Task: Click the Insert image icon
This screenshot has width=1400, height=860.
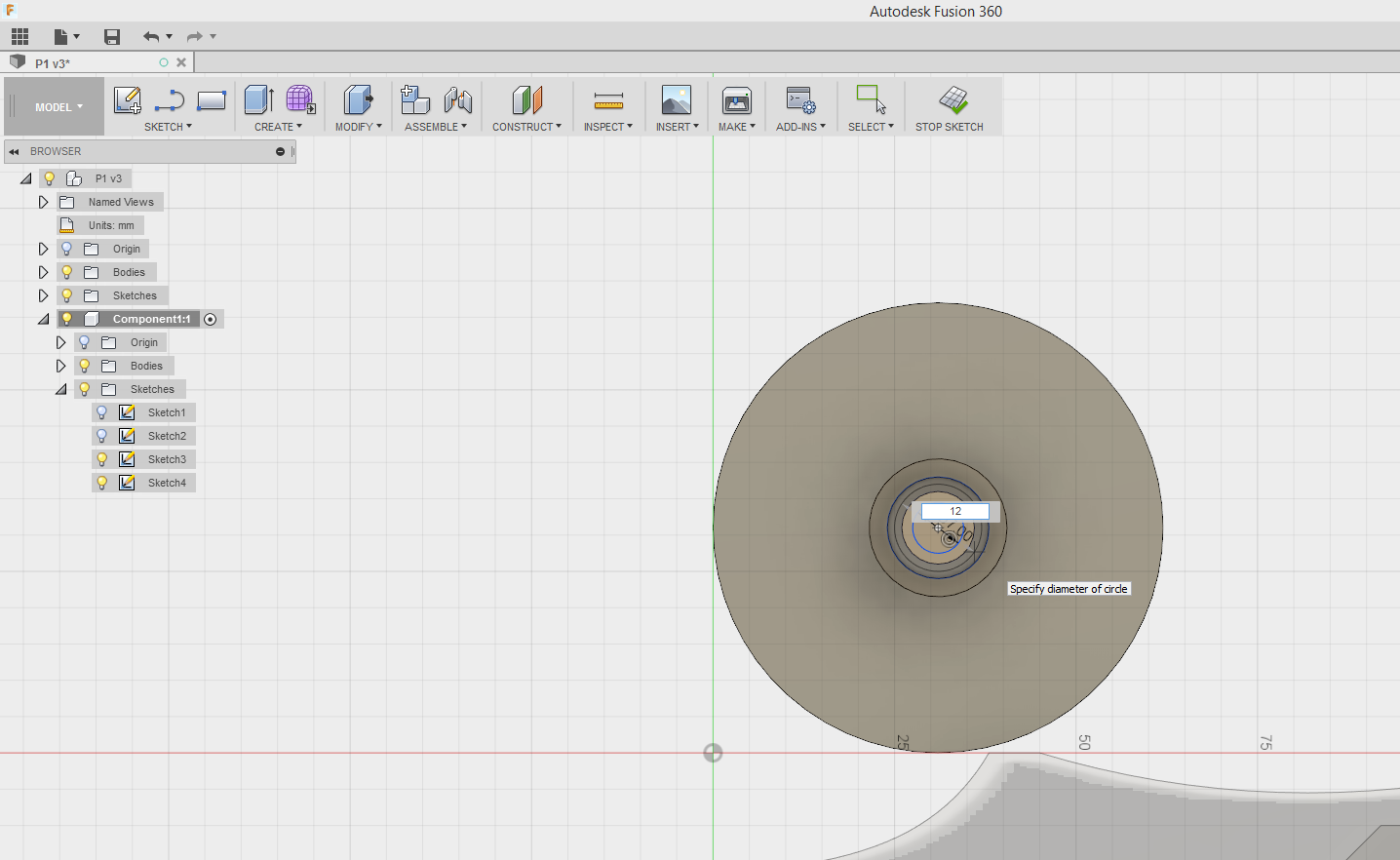Action: pyautogui.click(x=677, y=100)
